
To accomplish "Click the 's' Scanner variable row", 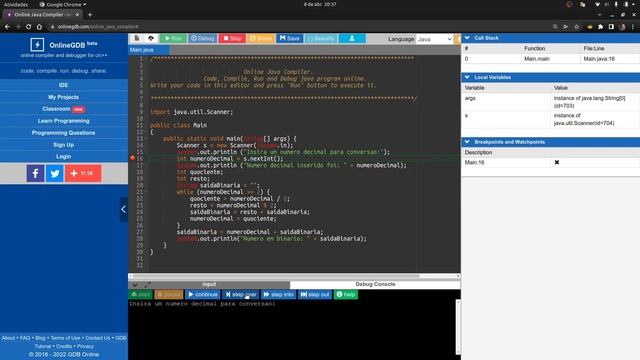I will pyautogui.click(x=551, y=119).
